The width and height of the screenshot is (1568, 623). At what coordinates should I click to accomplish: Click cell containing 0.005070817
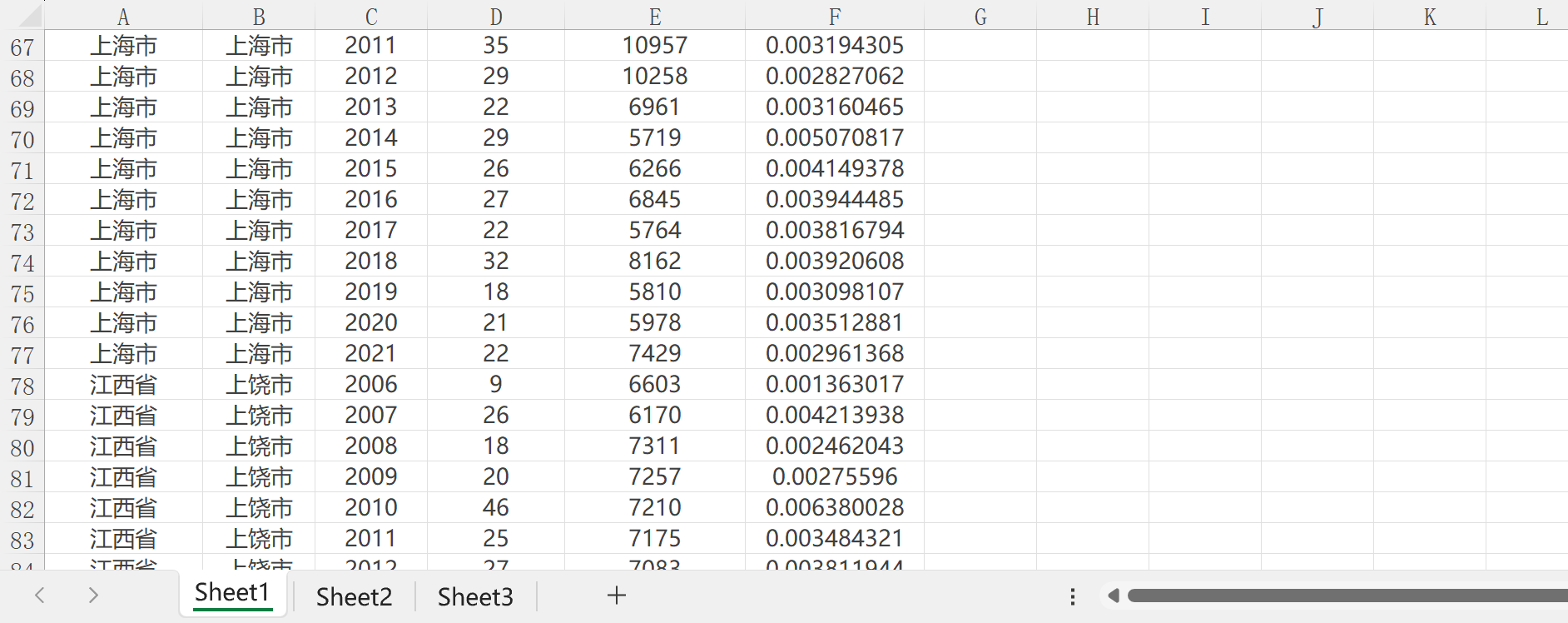pos(835,137)
